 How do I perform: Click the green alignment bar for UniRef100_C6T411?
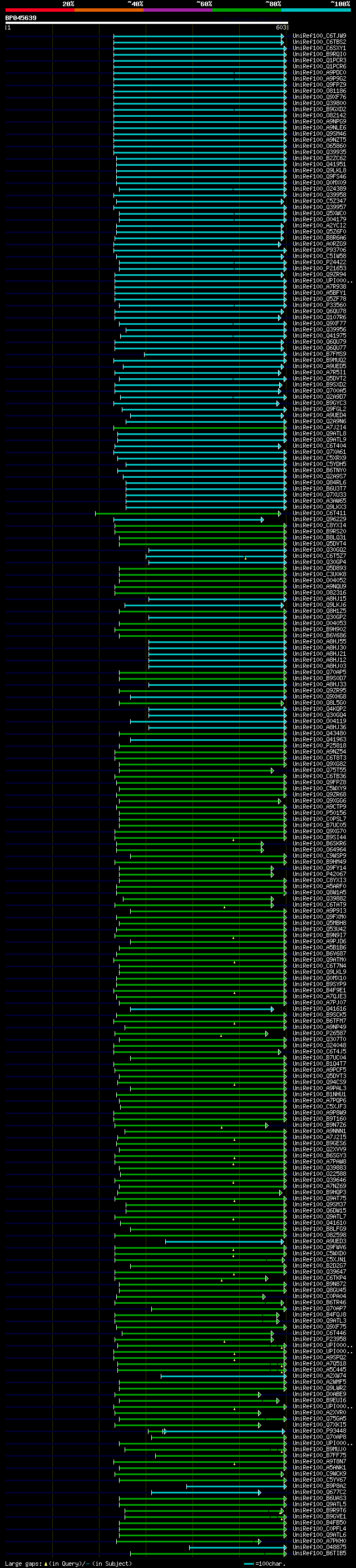(188, 514)
